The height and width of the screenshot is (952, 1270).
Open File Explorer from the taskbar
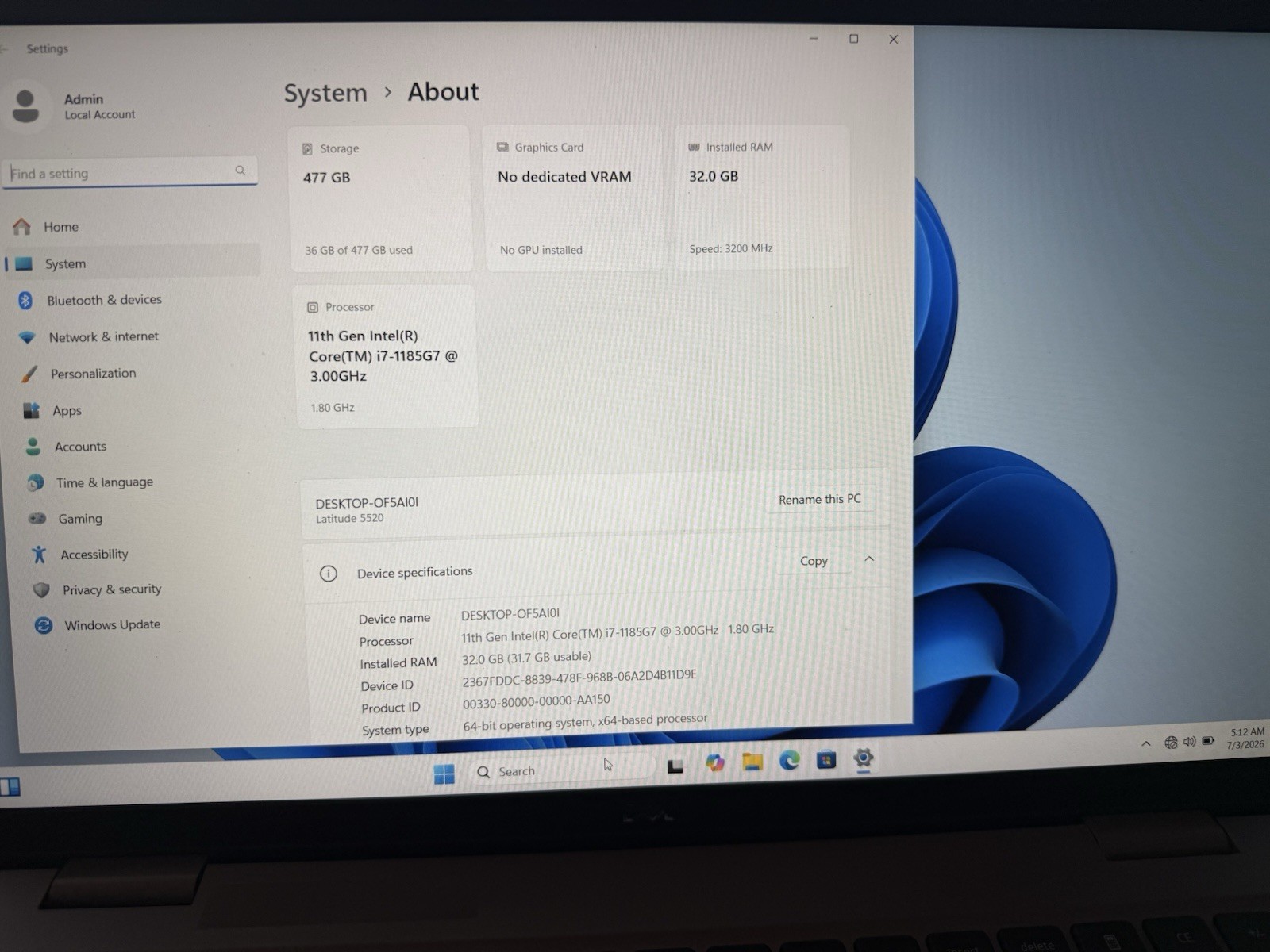pyautogui.click(x=752, y=762)
